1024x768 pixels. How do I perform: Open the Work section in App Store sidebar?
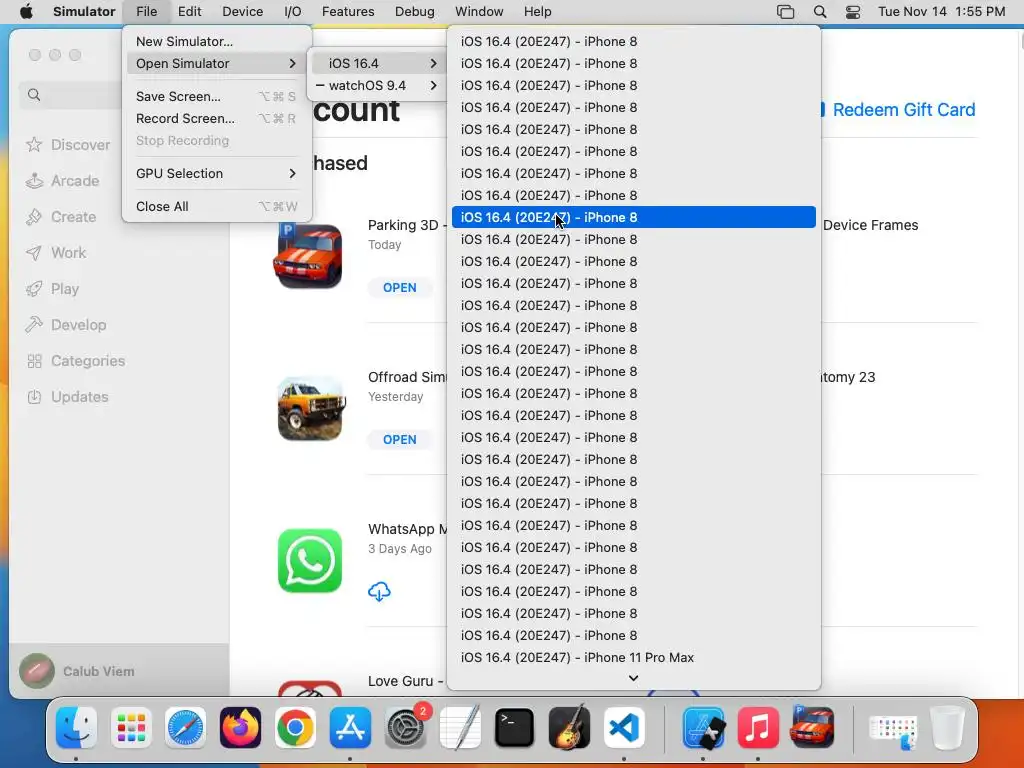tap(56, 252)
